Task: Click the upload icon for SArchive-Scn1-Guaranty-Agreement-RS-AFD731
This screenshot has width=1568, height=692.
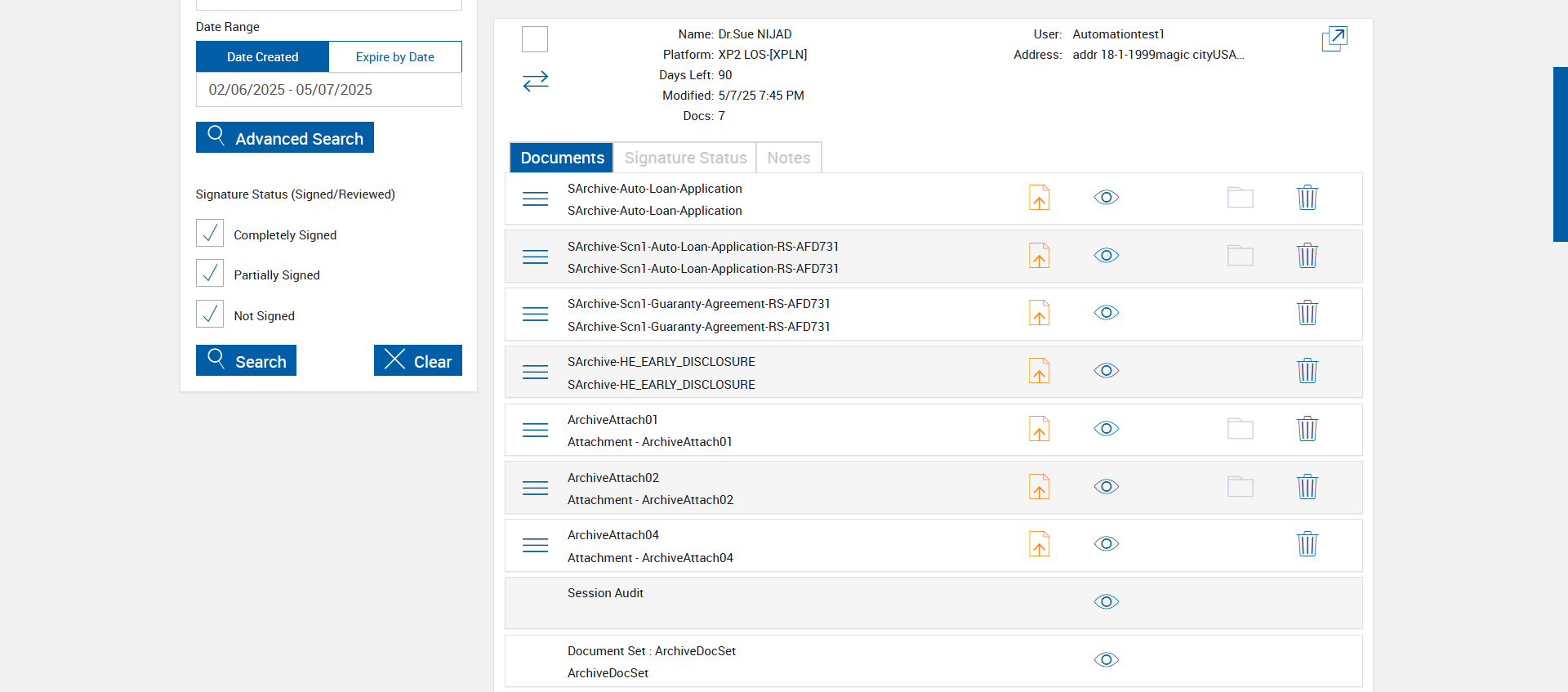Action: point(1039,313)
